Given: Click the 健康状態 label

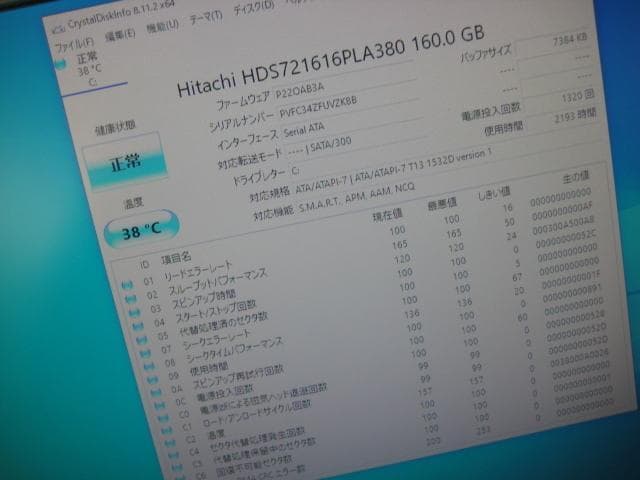Looking at the screenshot, I should (115, 128).
